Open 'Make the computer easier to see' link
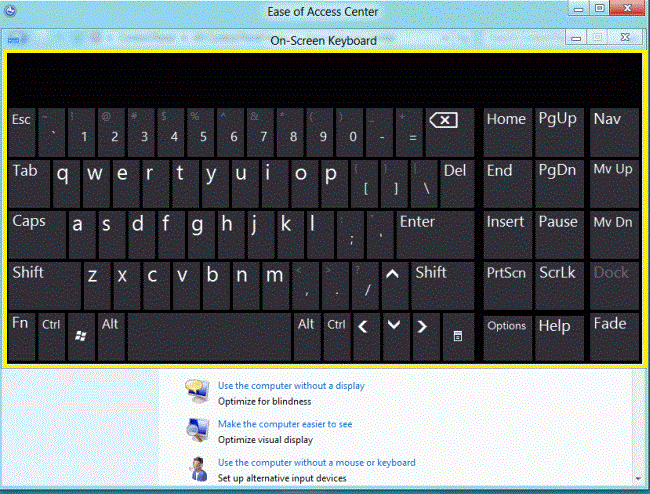 click(x=285, y=424)
